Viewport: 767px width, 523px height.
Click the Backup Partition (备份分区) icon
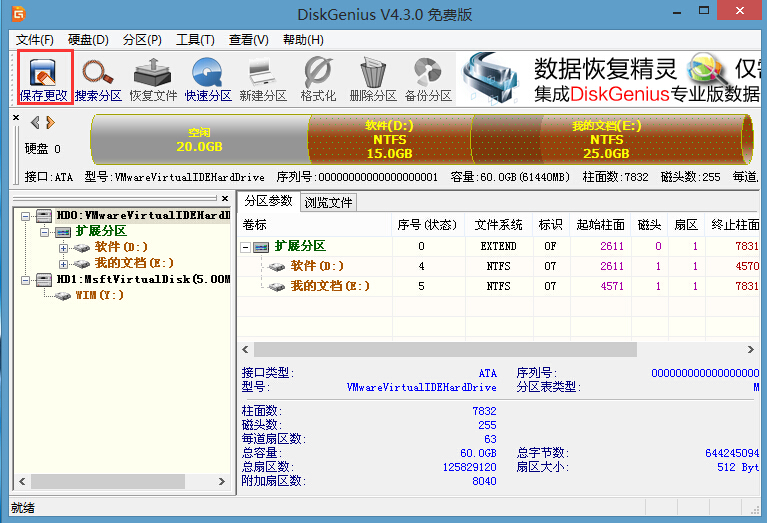429,78
